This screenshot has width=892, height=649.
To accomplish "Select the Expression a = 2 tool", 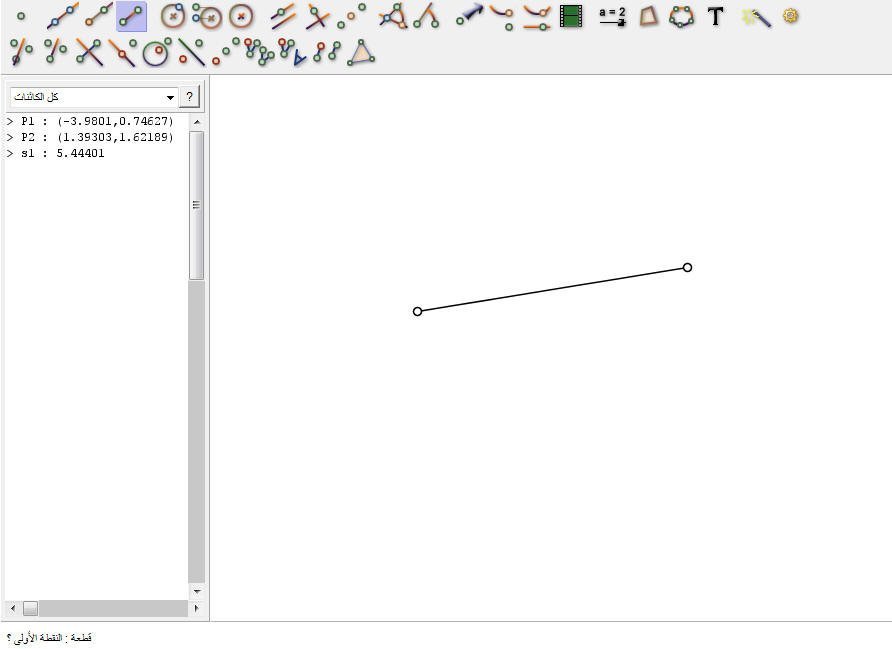I will pyautogui.click(x=612, y=16).
